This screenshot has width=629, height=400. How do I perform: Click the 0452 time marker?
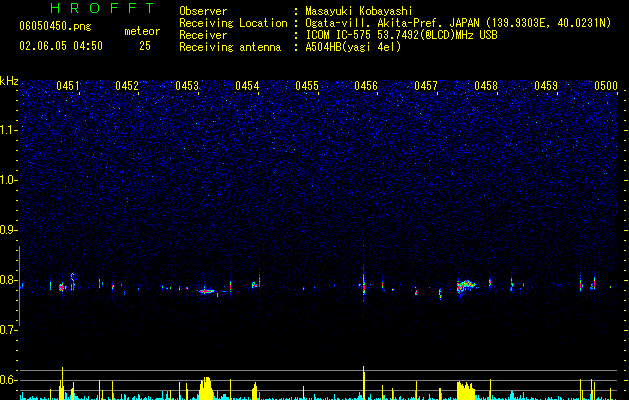(127, 86)
